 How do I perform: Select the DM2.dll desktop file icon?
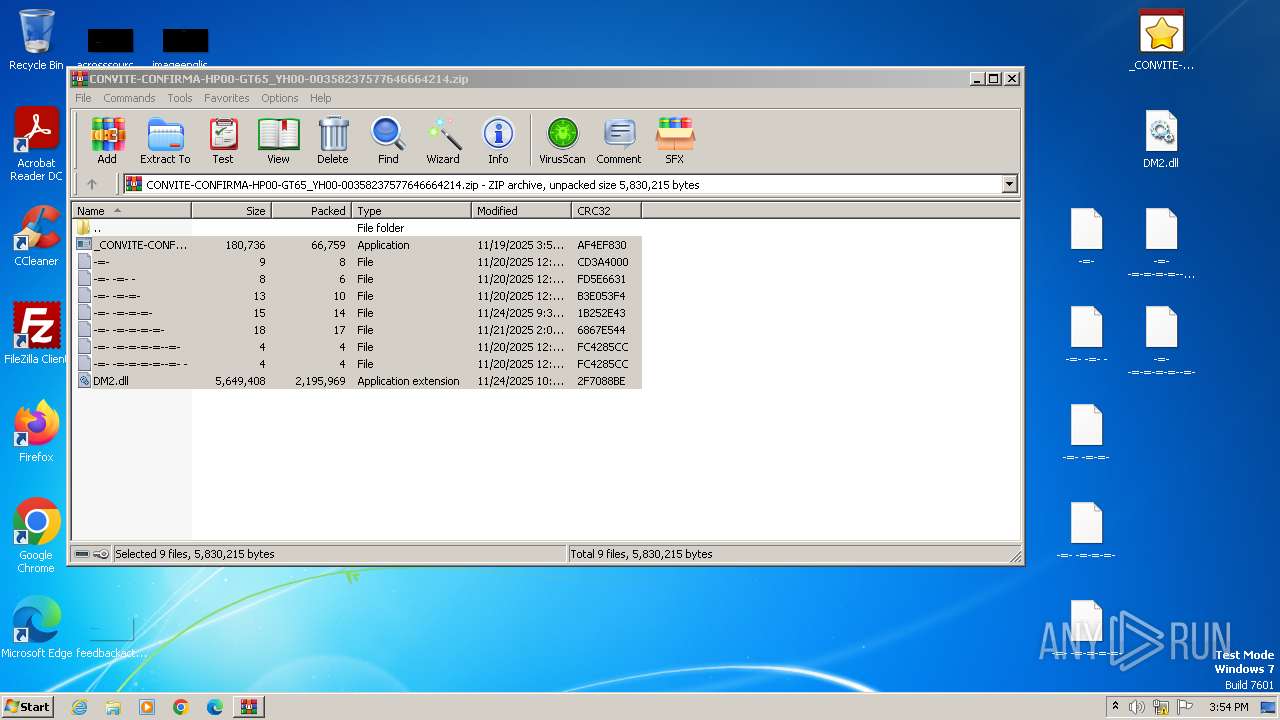click(x=1161, y=138)
